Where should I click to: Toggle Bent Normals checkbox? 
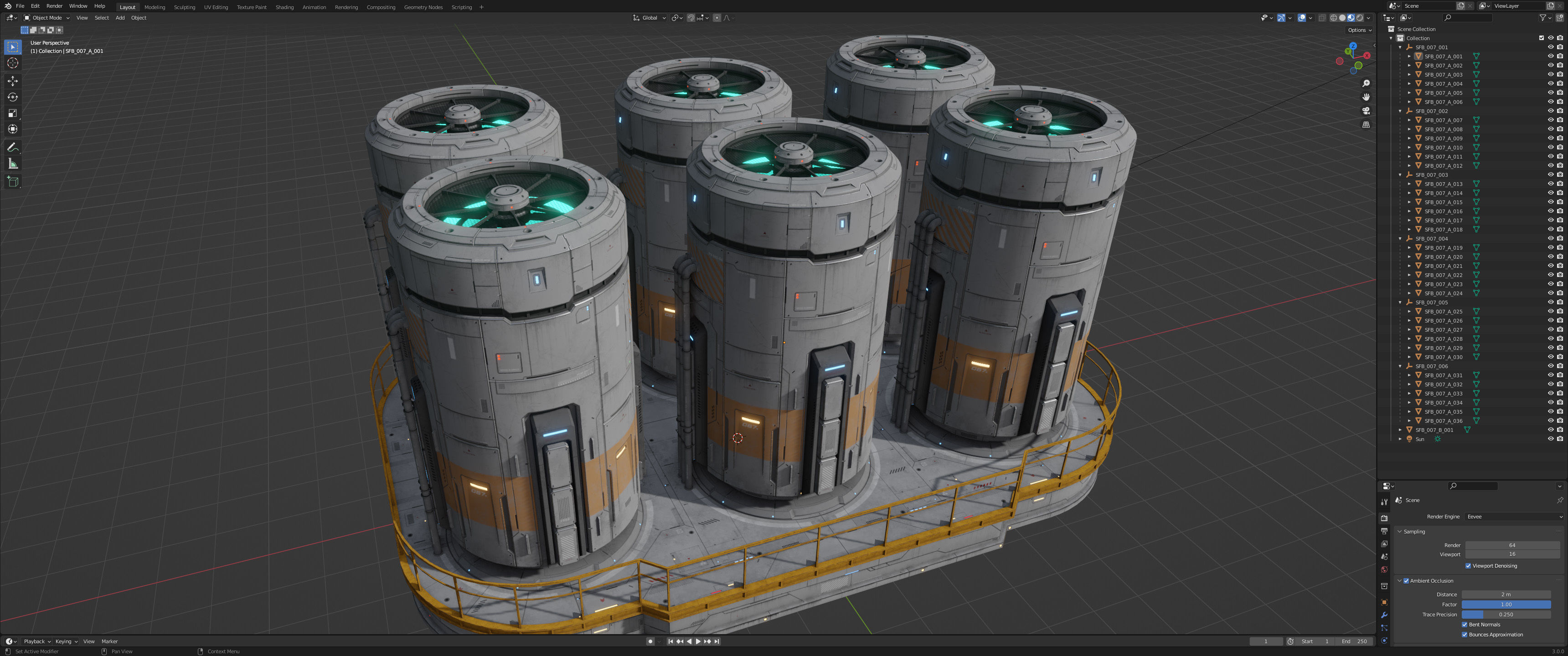1465,625
